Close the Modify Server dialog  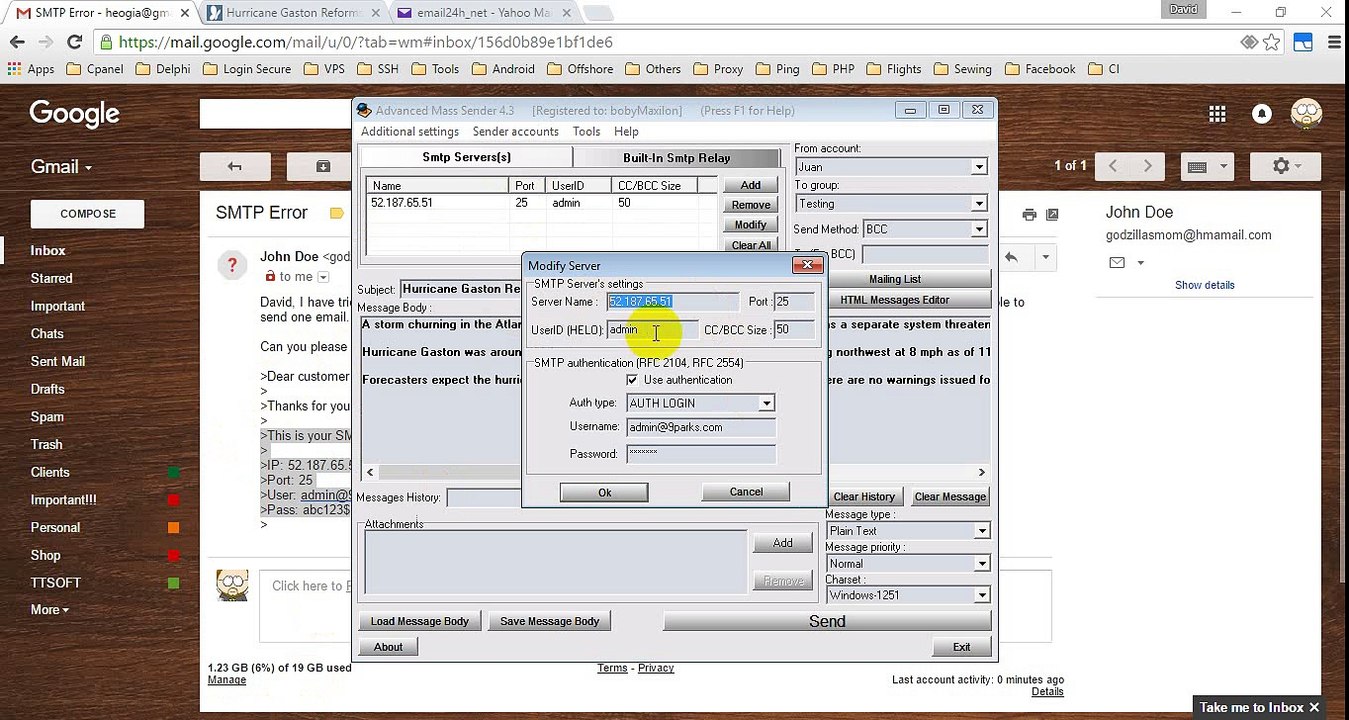[x=808, y=265]
